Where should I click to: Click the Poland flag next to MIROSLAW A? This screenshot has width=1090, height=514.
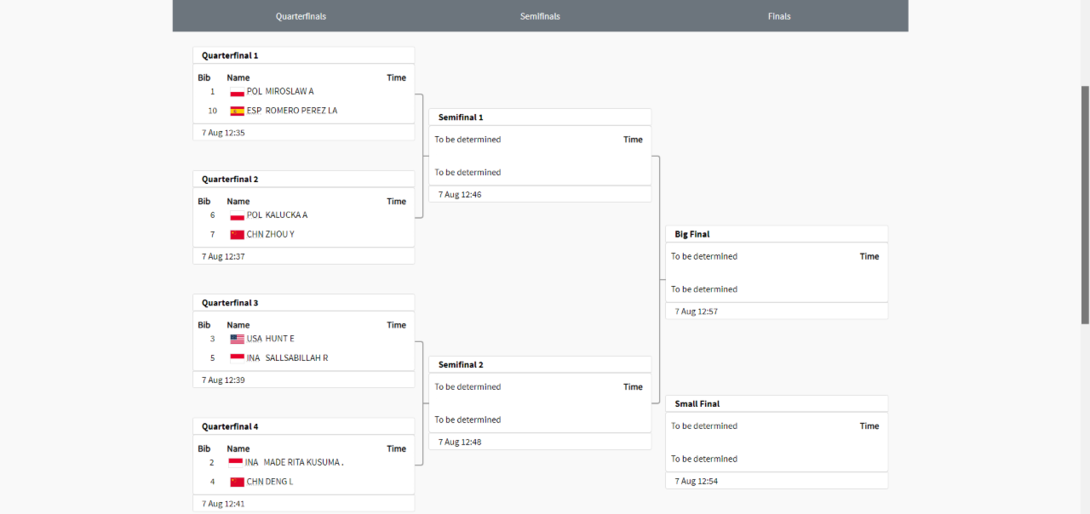coord(237,91)
